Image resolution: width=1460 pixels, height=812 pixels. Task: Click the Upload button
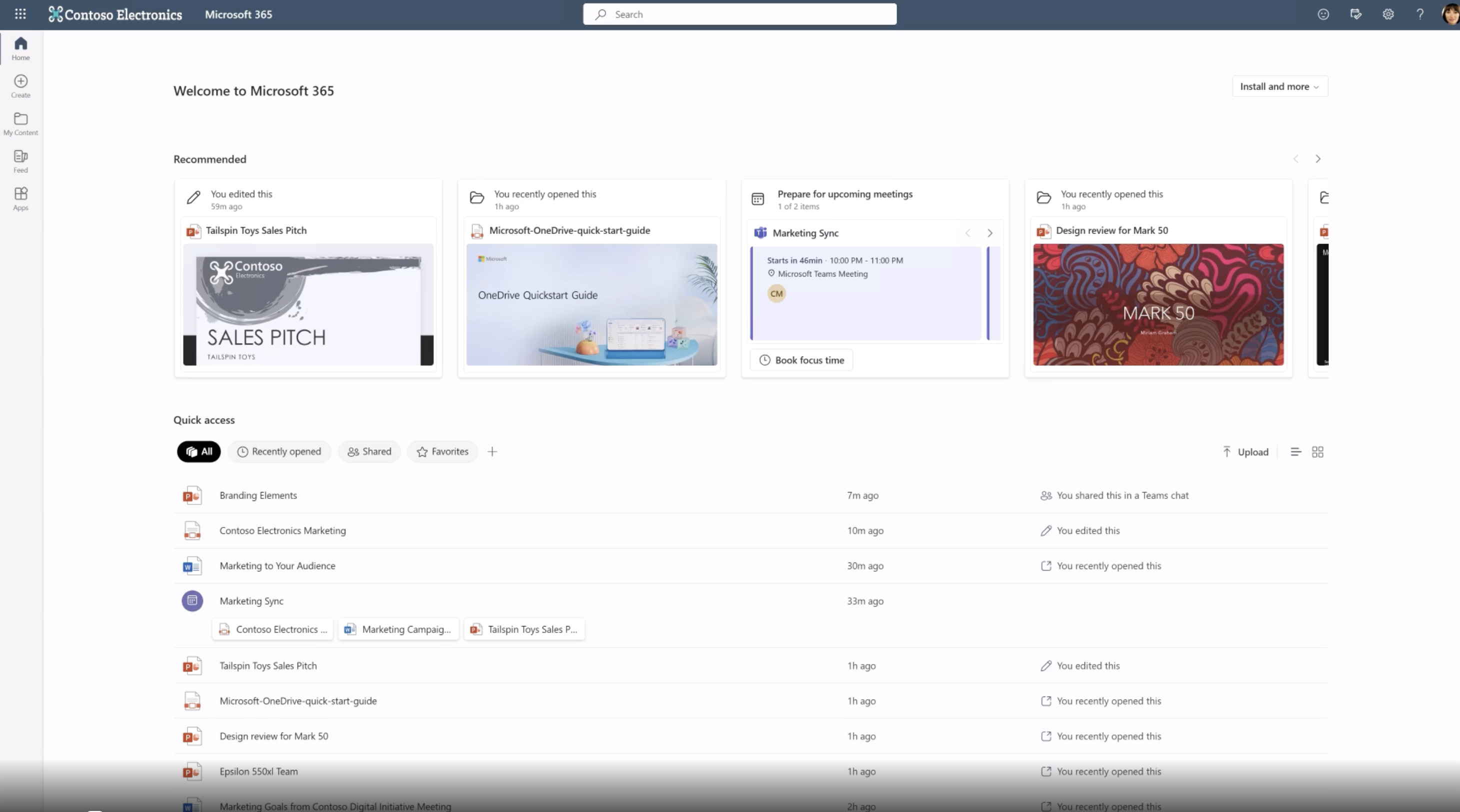tap(1245, 451)
